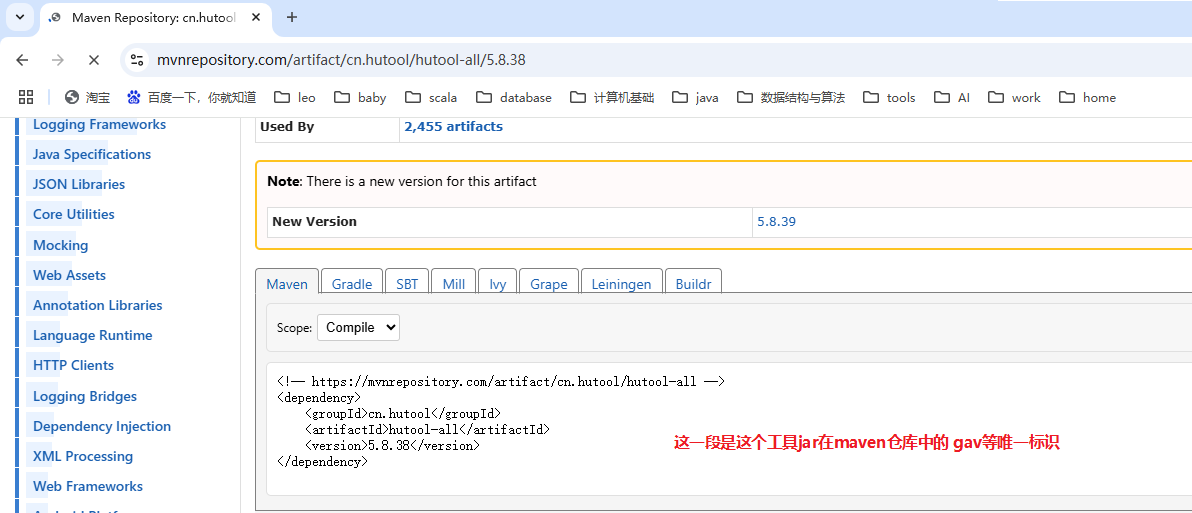
Task: Click the address bar URL
Action: [x=341, y=60]
